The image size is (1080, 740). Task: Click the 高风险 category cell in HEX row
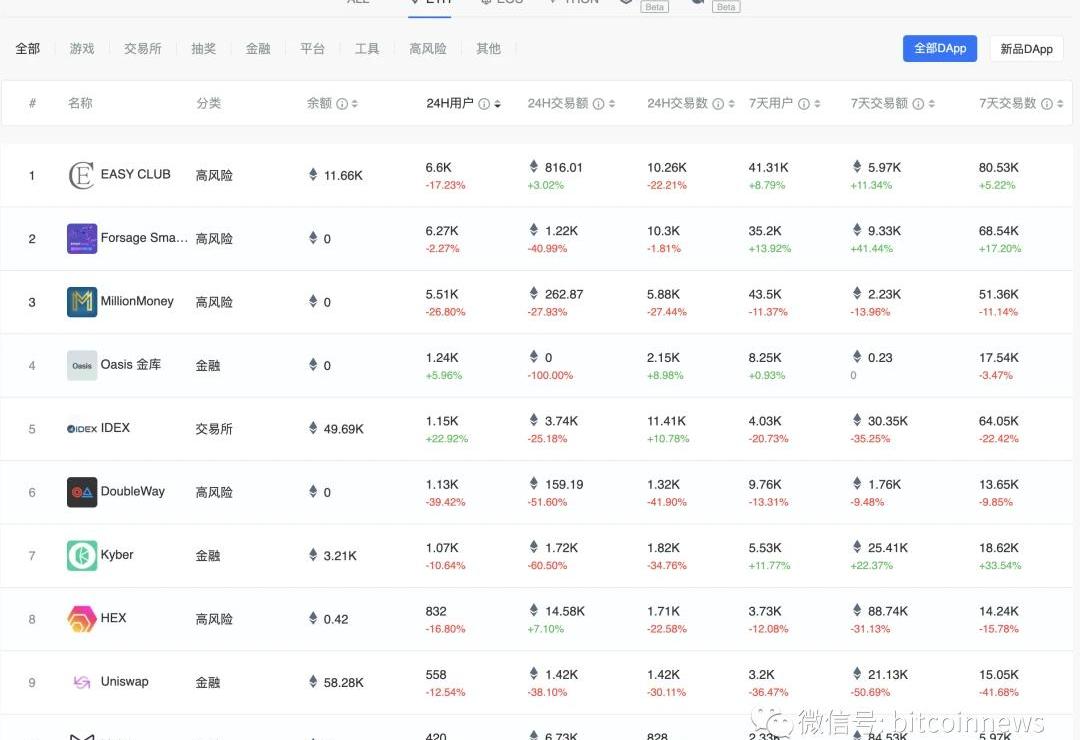(x=214, y=619)
